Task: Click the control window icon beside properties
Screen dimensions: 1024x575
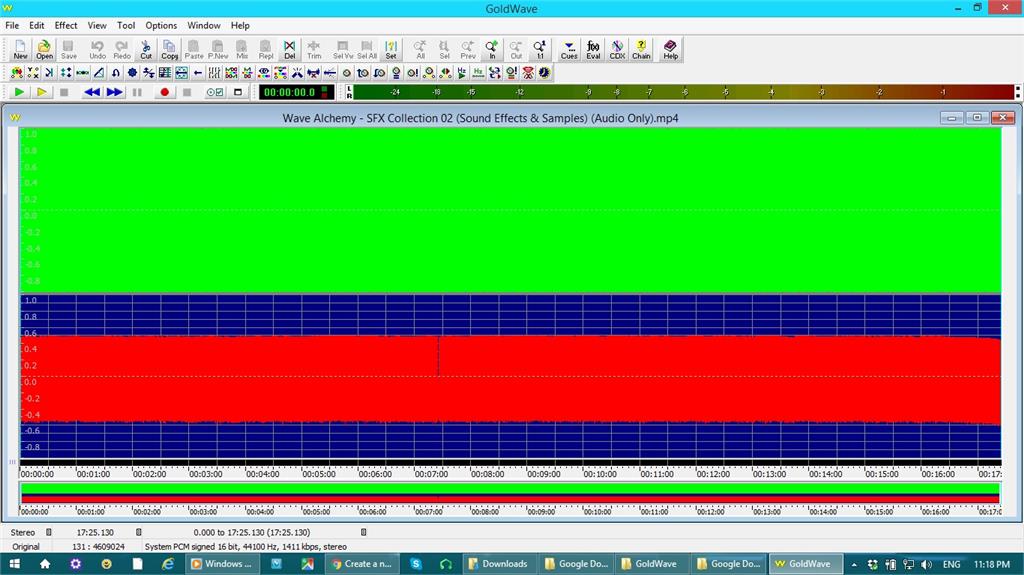Action: (x=238, y=92)
